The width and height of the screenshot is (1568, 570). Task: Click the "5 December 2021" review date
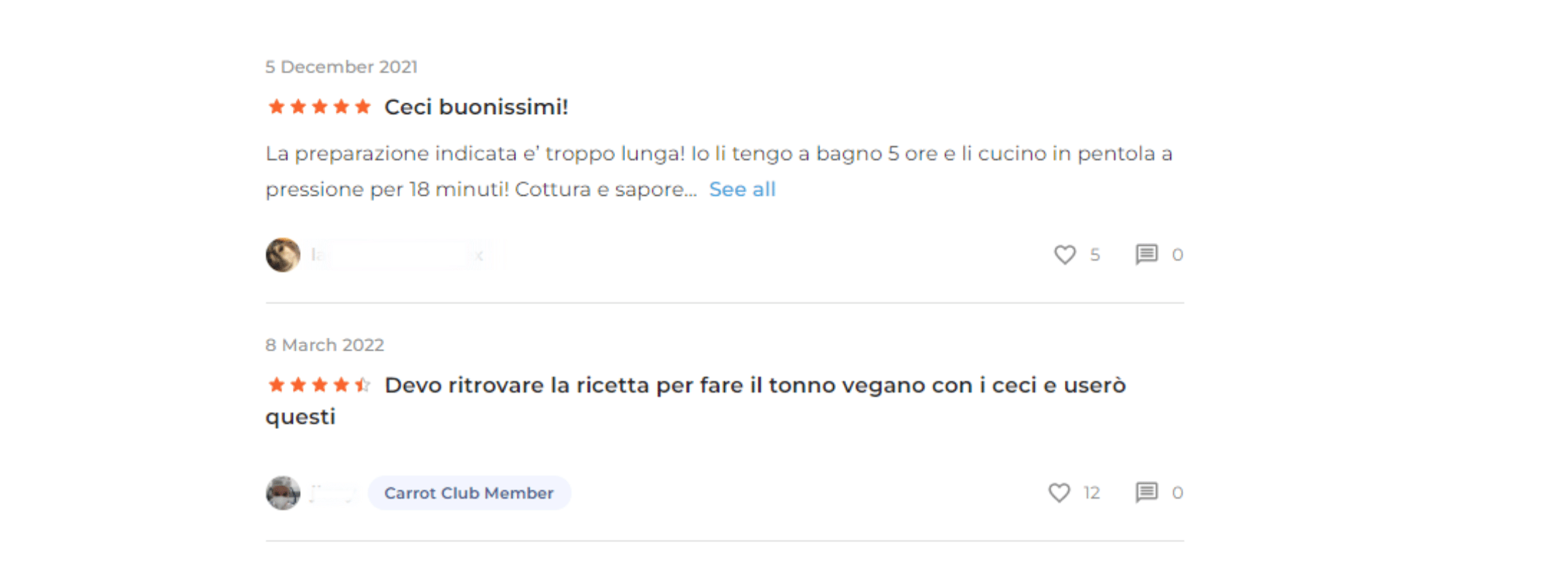tap(341, 67)
